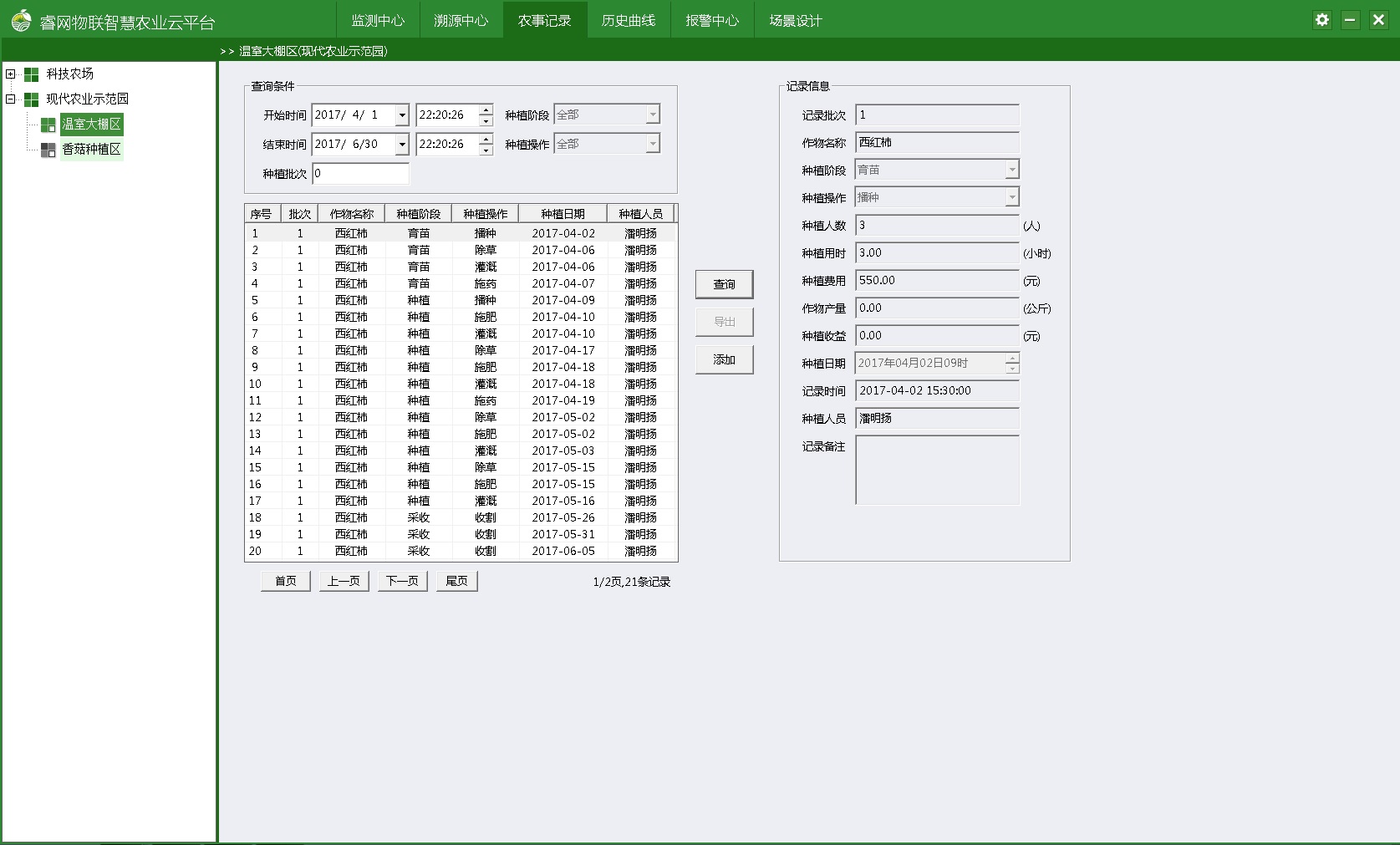Go to 首页 first page

(x=286, y=581)
